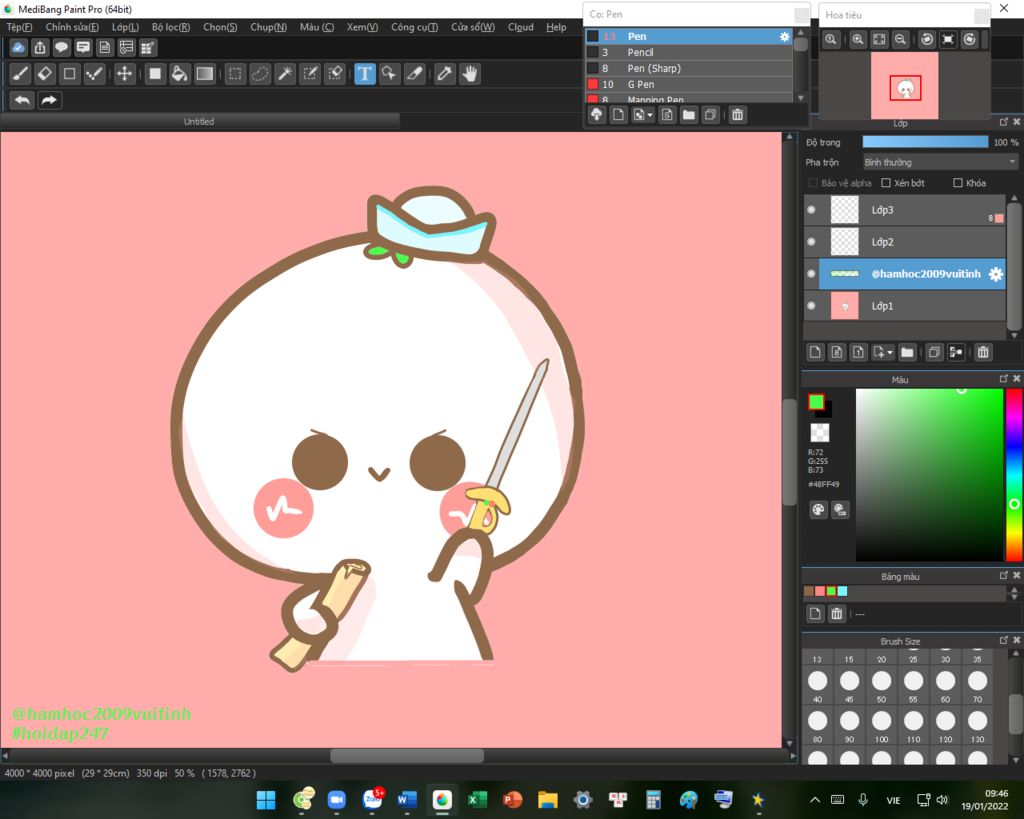The width and height of the screenshot is (1024, 819).
Task: Open Windows Start menu
Action: pyautogui.click(x=266, y=799)
